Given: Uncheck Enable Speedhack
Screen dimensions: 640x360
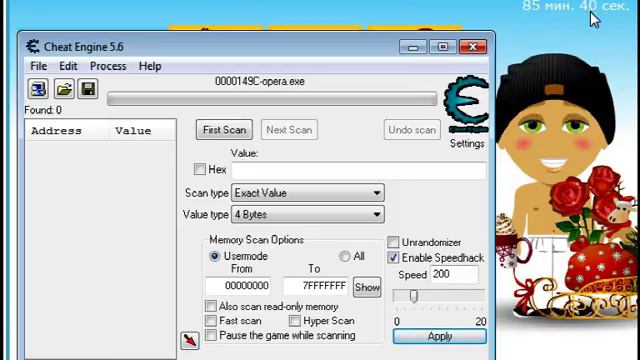Looking at the screenshot, I should tap(393, 258).
